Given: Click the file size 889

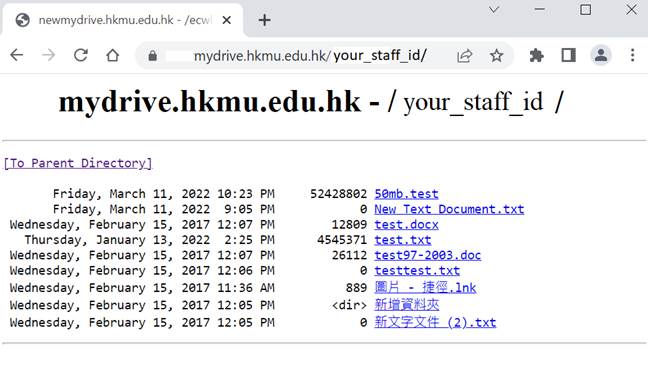Looking at the screenshot, I should pyautogui.click(x=356, y=287).
